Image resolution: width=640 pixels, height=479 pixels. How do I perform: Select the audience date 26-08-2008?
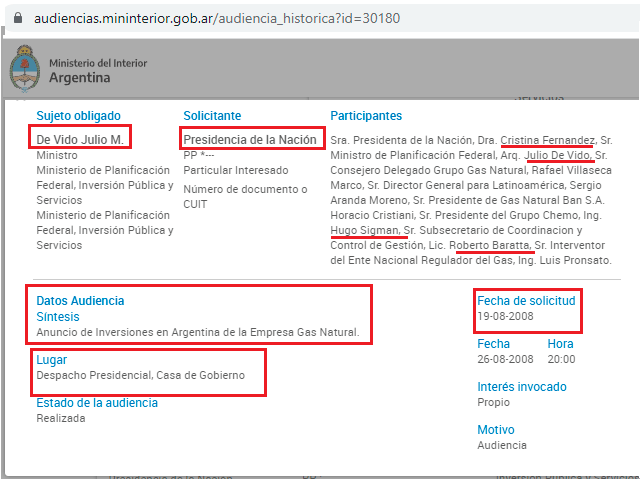pyautogui.click(x=505, y=359)
